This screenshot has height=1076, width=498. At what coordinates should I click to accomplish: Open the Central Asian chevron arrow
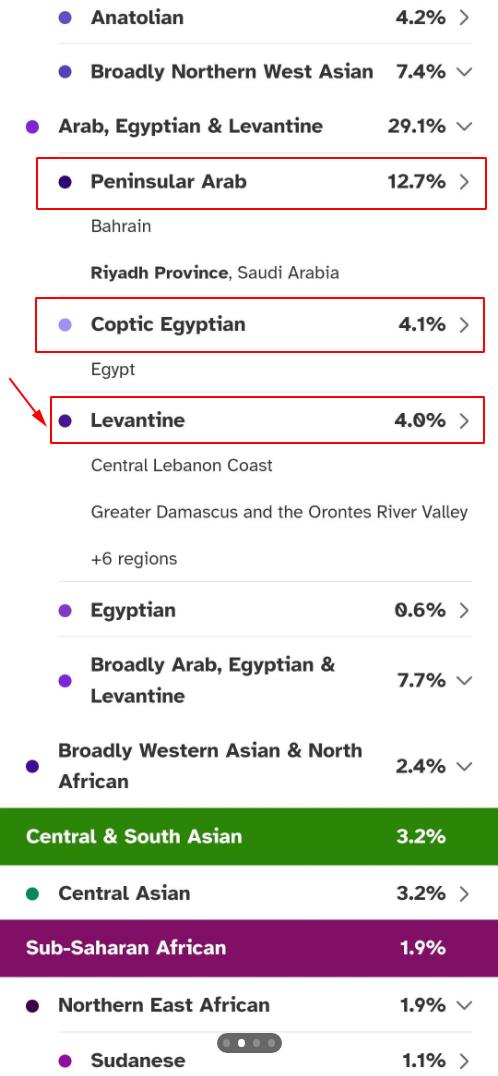click(x=464, y=893)
